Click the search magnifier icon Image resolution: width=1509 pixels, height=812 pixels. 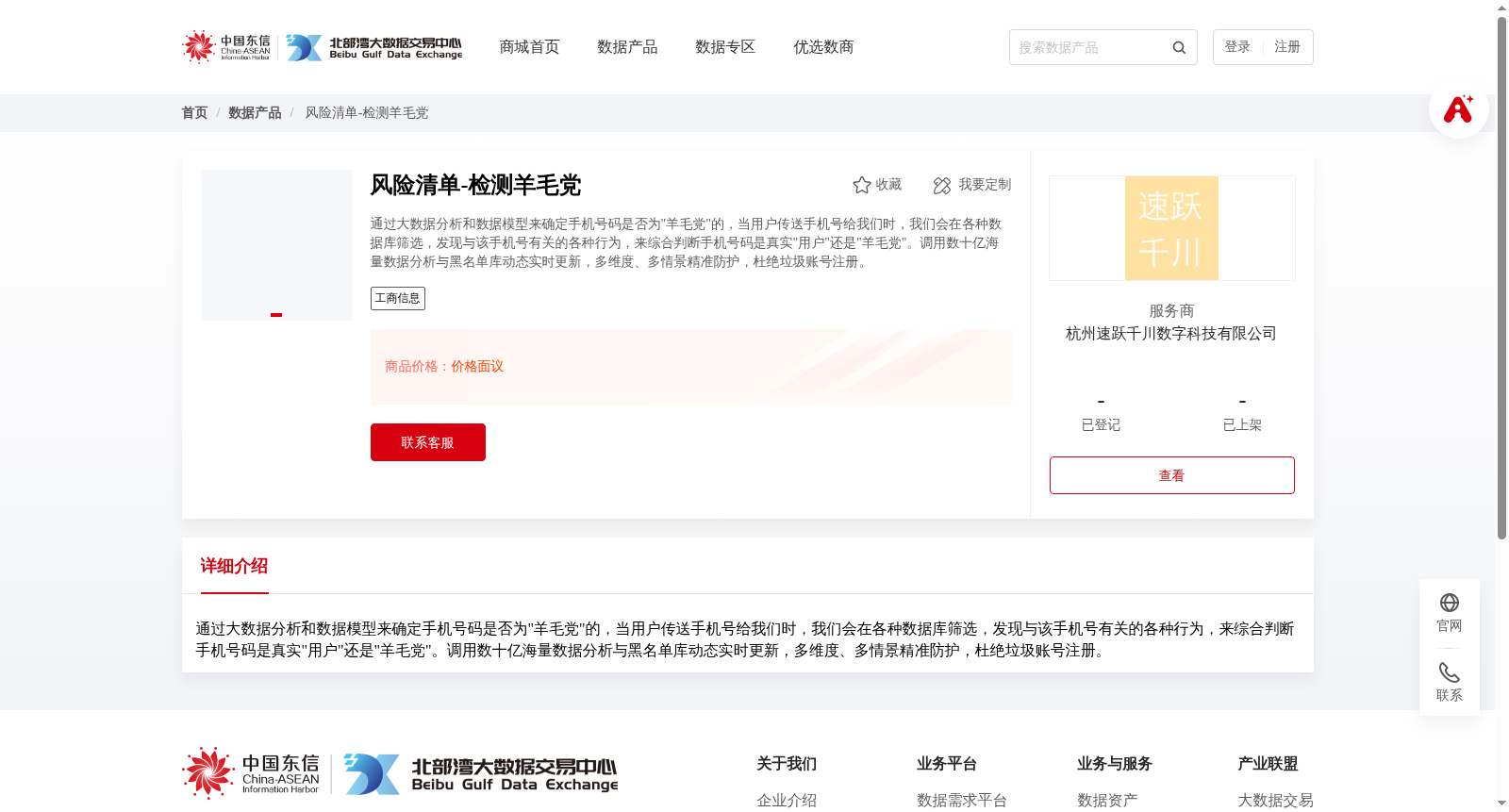click(x=1179, y=47)
